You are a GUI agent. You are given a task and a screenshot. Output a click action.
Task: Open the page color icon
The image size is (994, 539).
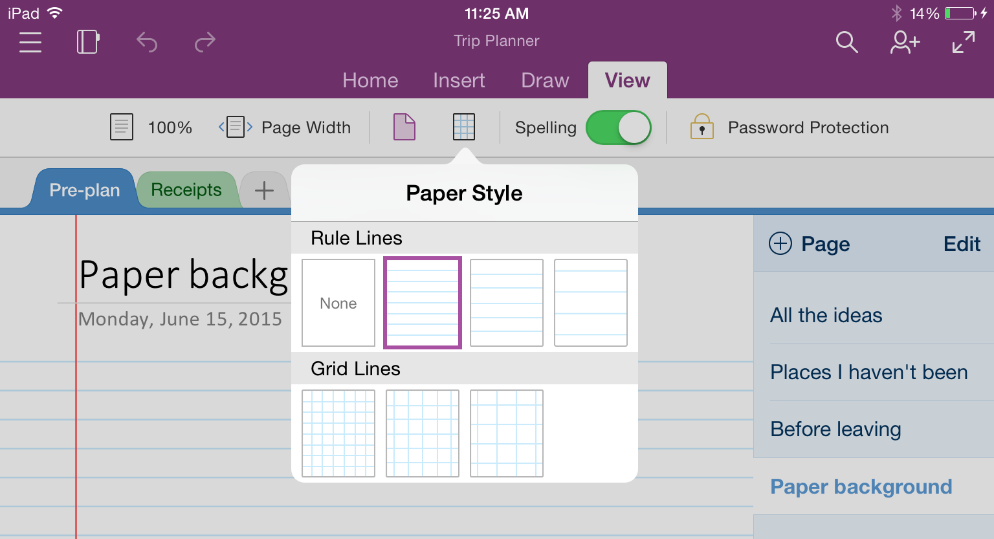404,127
